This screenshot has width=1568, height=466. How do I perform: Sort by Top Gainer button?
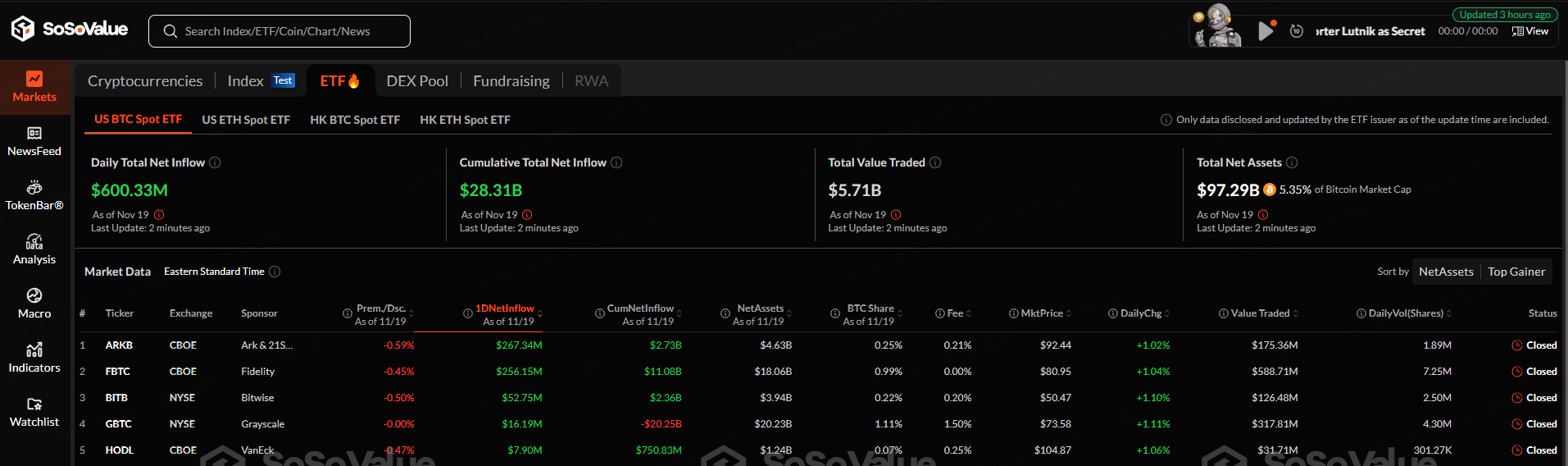point(1516,272)
